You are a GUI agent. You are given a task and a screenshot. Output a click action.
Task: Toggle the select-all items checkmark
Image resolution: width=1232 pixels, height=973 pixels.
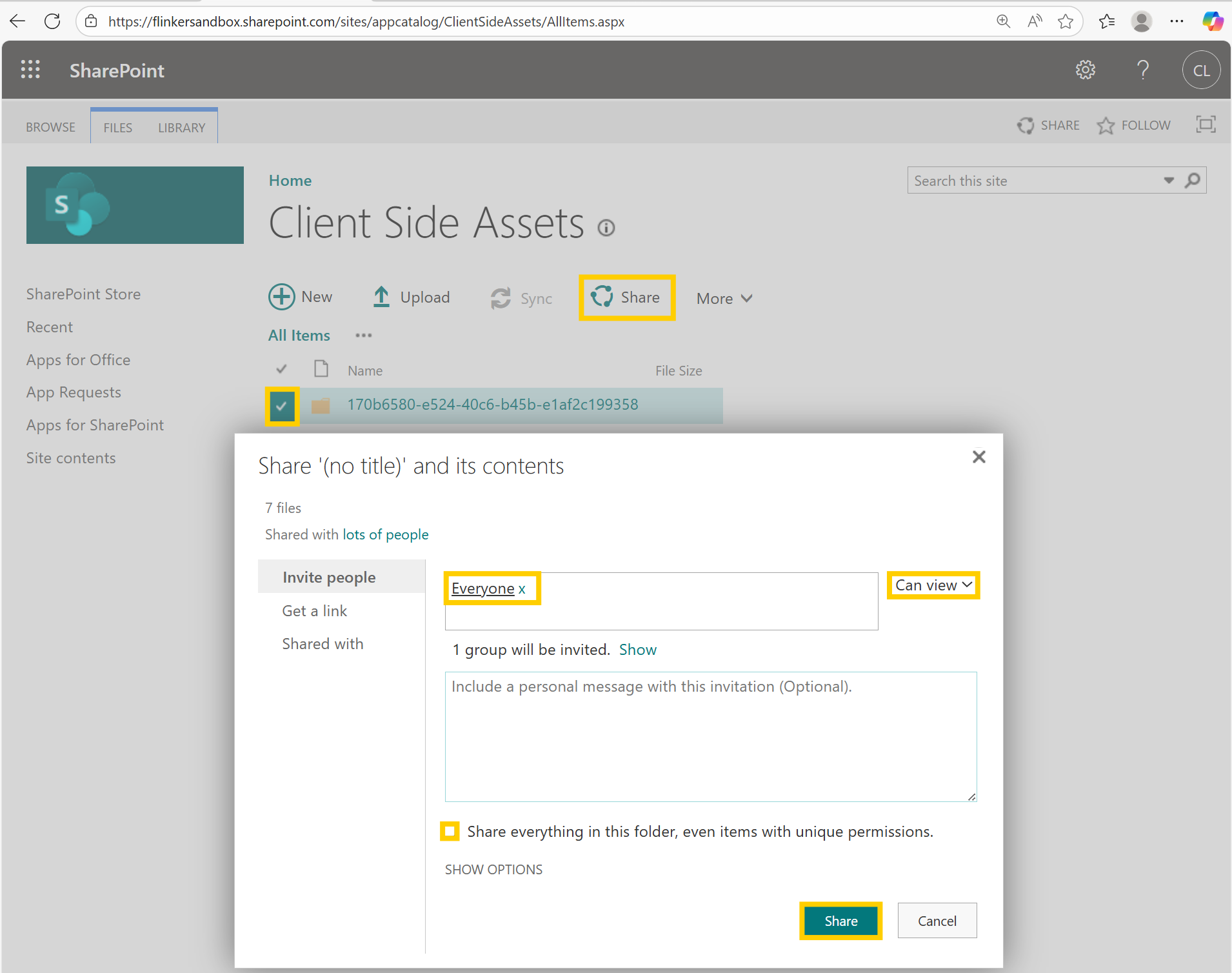pyautogui.click(x=281, y=370)
